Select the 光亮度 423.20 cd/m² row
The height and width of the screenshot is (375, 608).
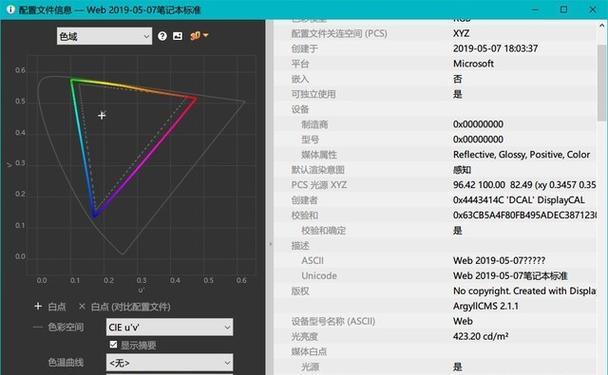tap(435, 336)
